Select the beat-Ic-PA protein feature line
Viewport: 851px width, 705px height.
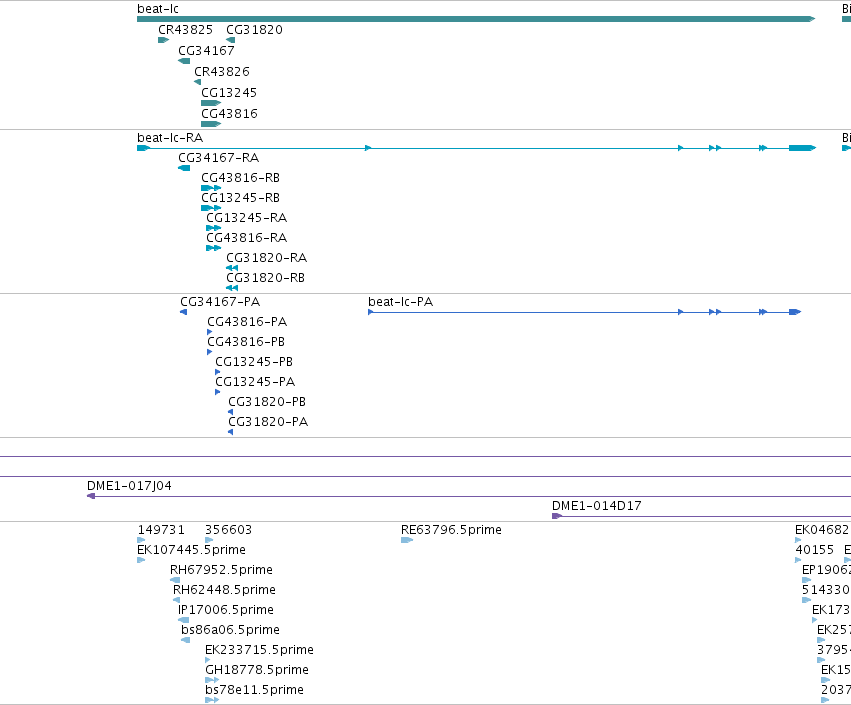tap(585, 312)
